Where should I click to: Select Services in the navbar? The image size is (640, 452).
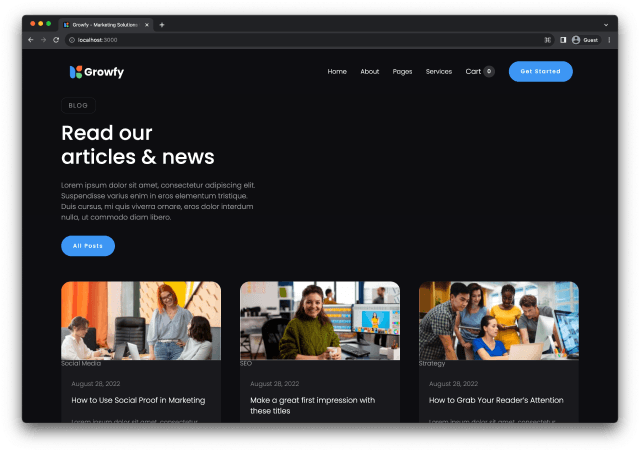point(439,72)
